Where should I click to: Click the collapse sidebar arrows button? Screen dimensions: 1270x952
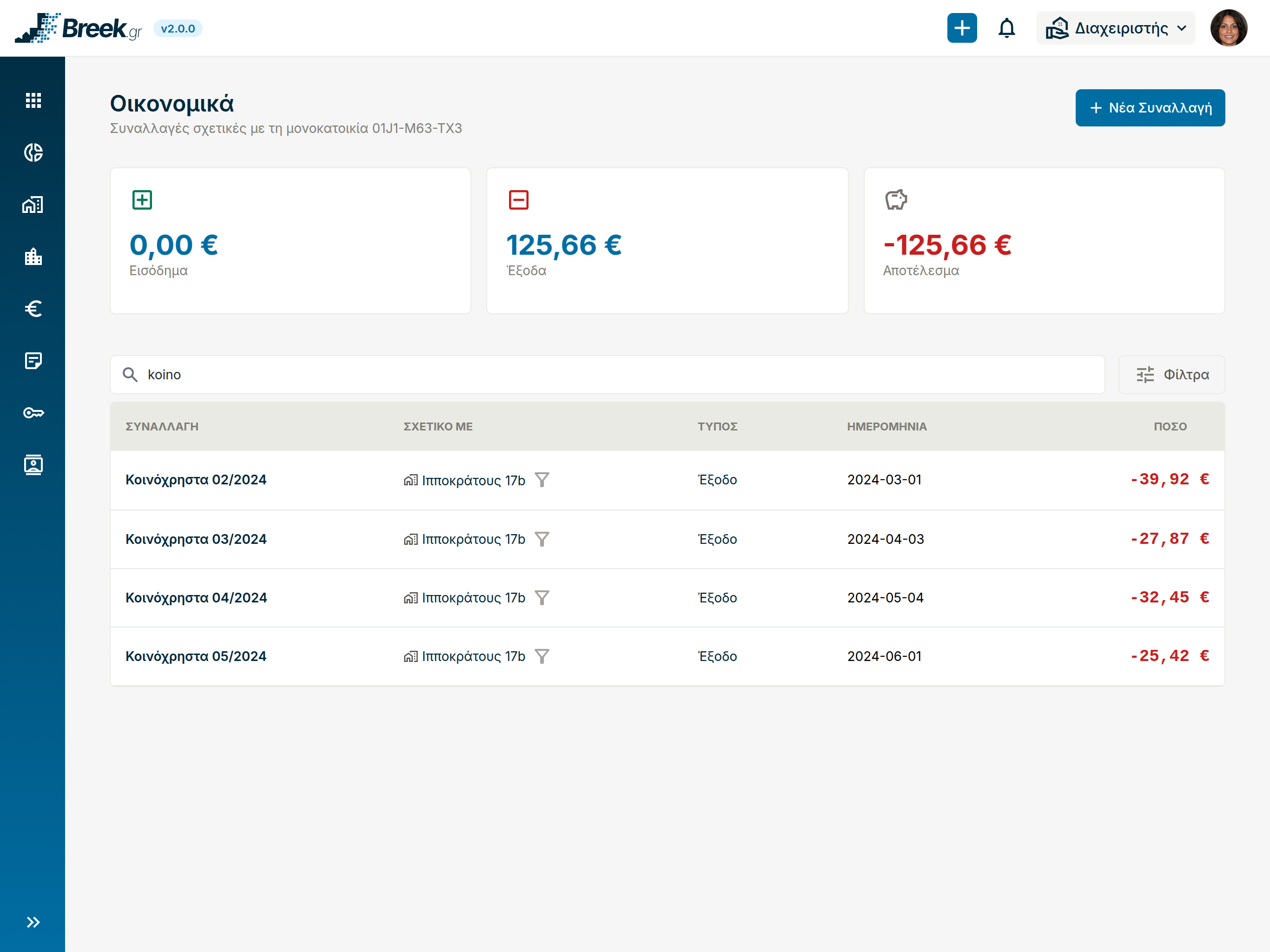coord(33,922)
